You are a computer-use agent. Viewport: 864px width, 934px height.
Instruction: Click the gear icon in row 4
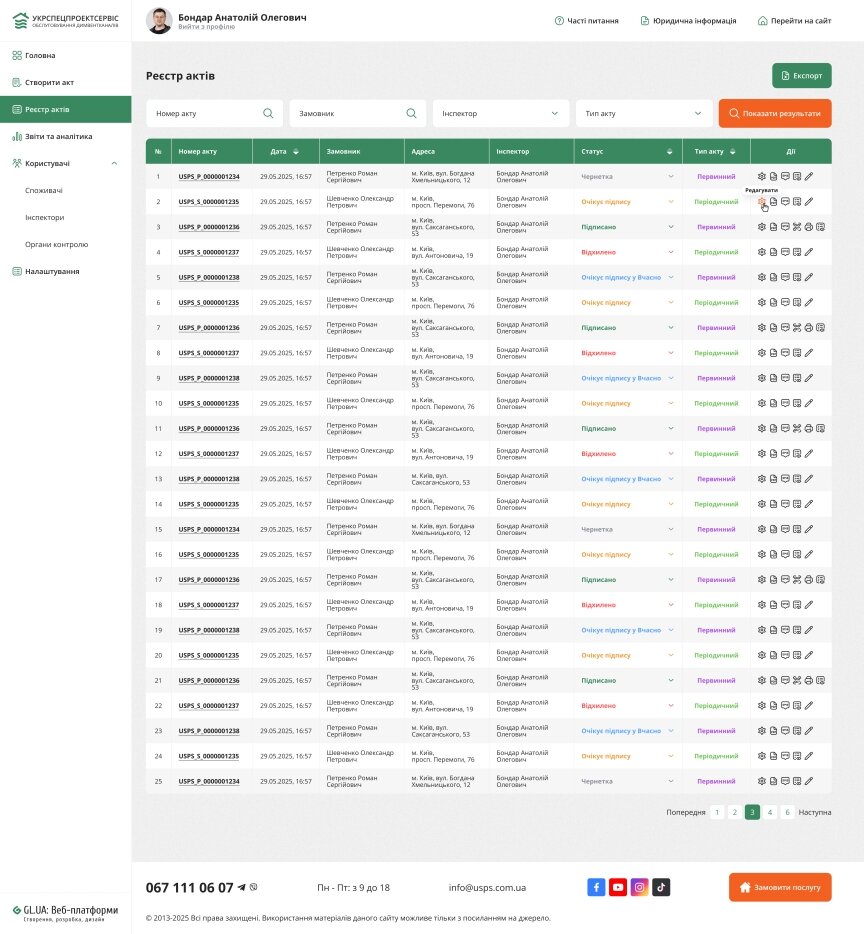762,252
